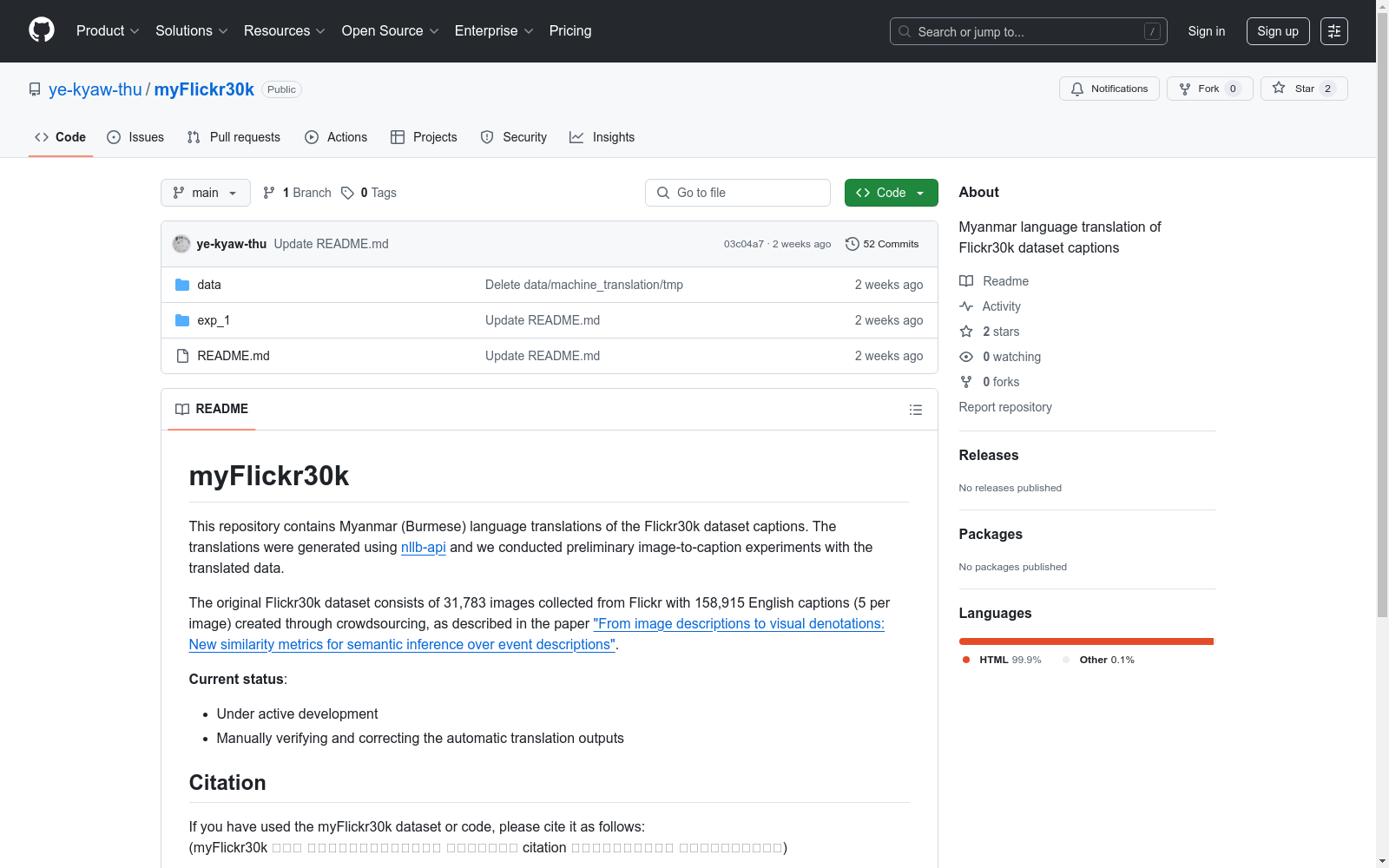Open the myFlickr30k repository name link
Screen dimensions: 1389x868
click(204, 89)
